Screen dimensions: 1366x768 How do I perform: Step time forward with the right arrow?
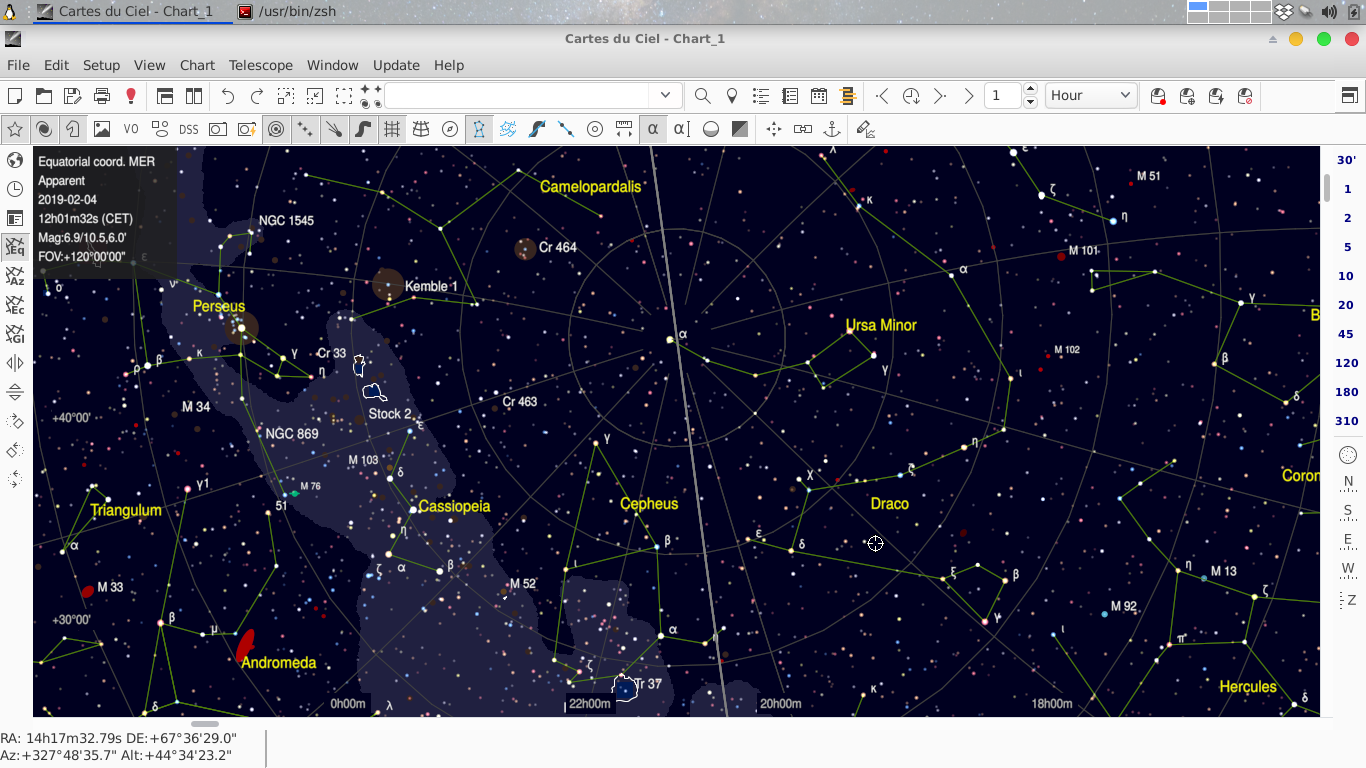click(x=940, y=96)
